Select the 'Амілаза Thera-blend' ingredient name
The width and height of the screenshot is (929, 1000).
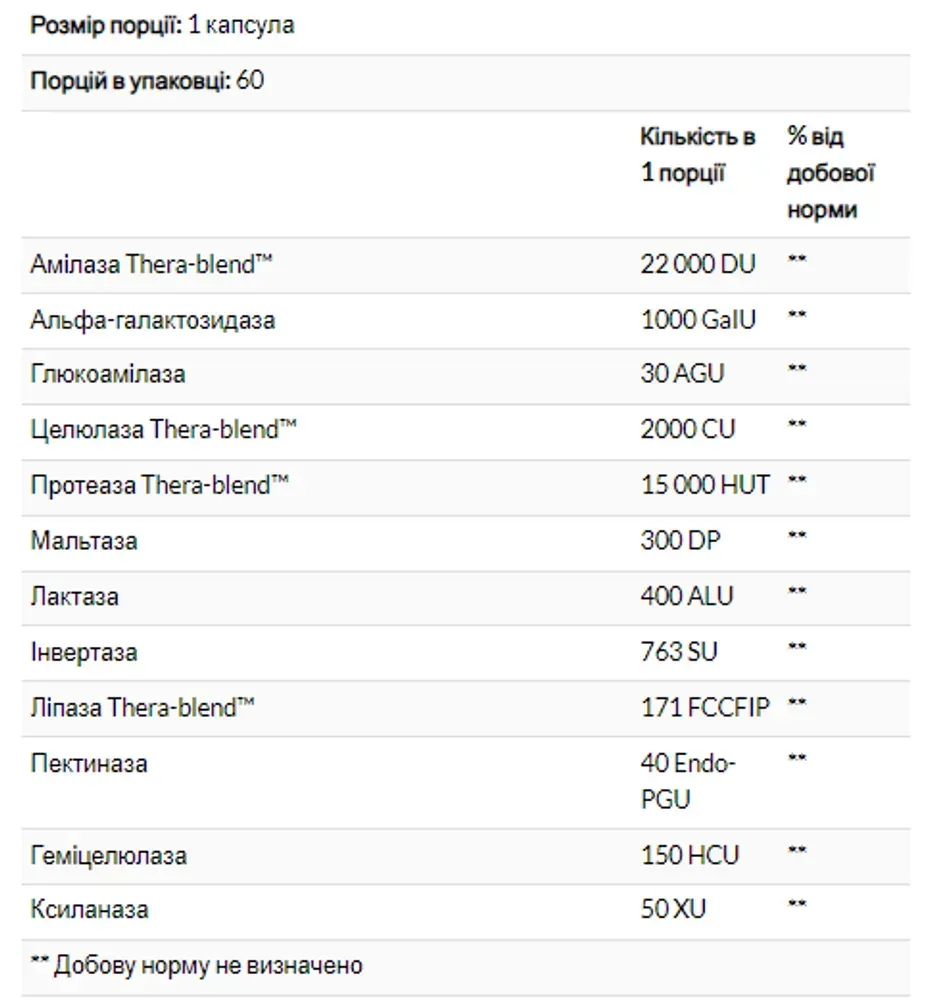coord(152,264)
